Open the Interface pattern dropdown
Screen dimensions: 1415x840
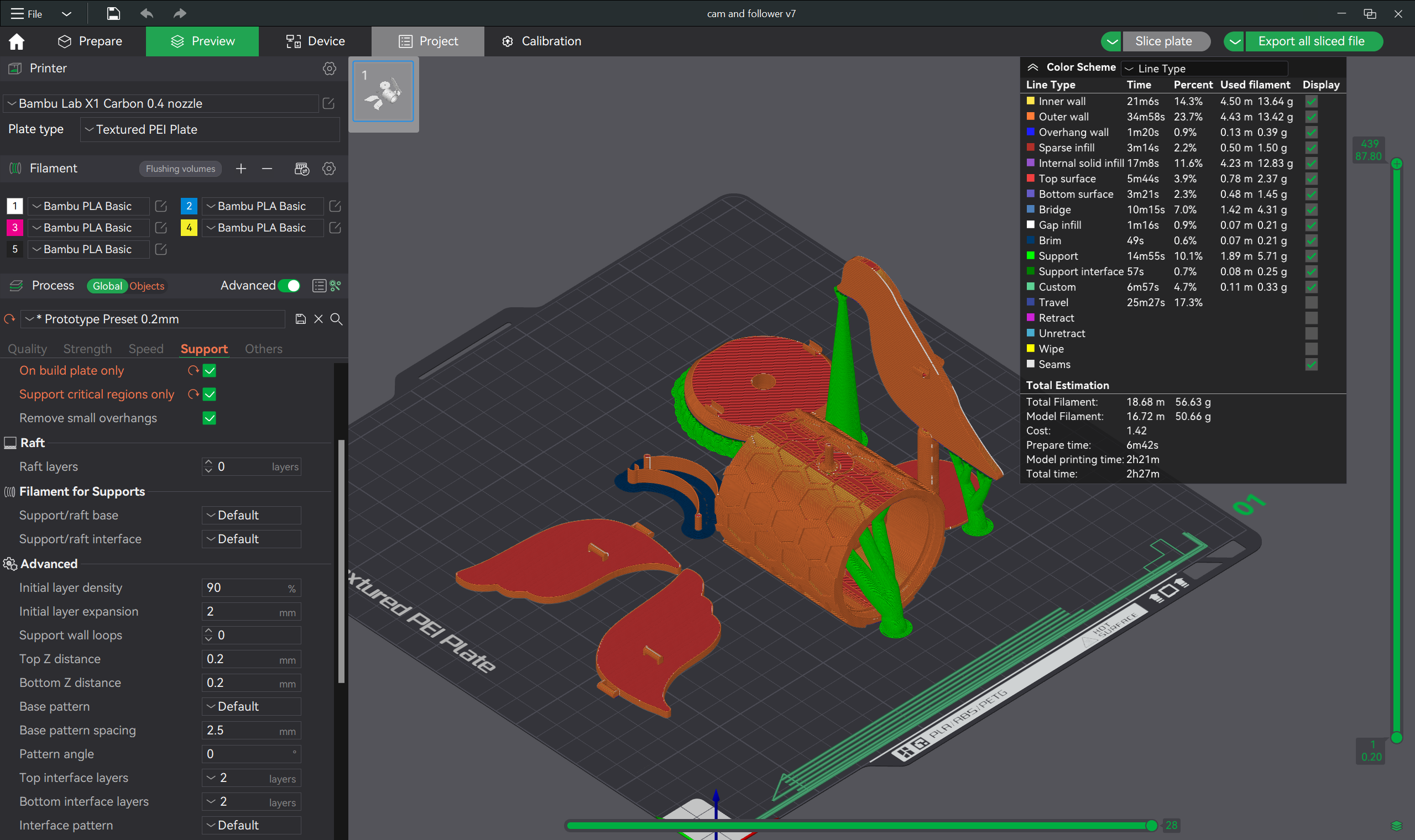[252, 826]
